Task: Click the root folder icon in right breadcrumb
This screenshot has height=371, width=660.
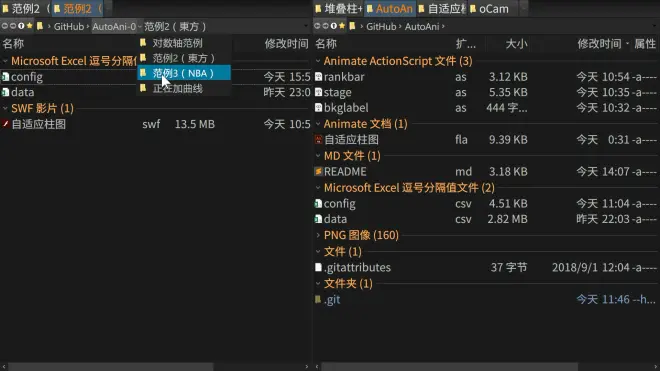Action: 352,26
